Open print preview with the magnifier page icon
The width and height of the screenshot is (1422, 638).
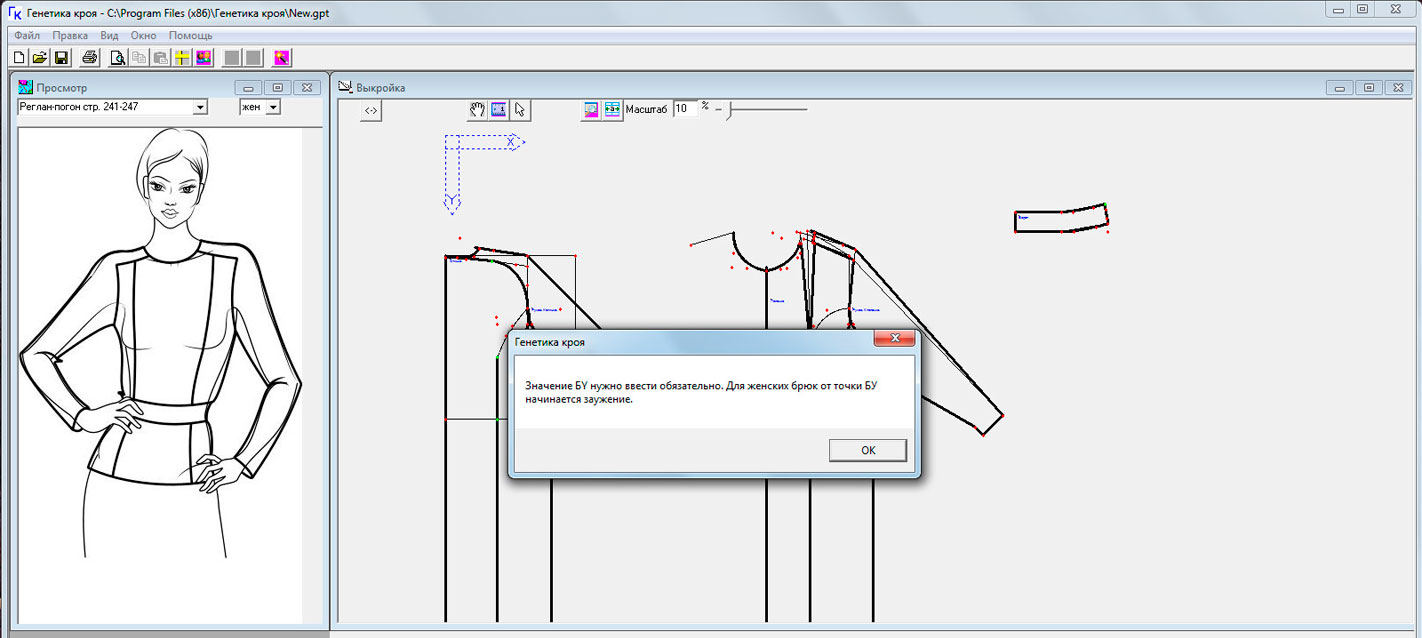click(118, 57)
